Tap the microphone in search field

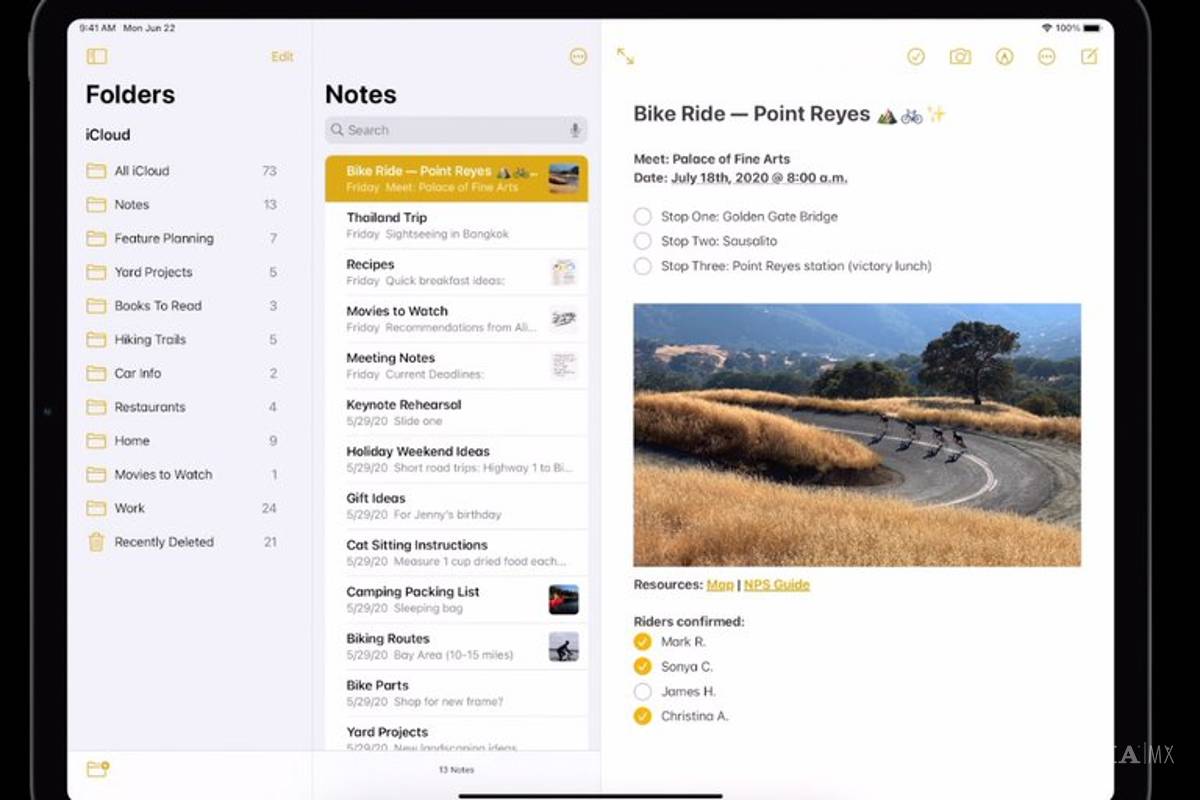pos(575,130)
